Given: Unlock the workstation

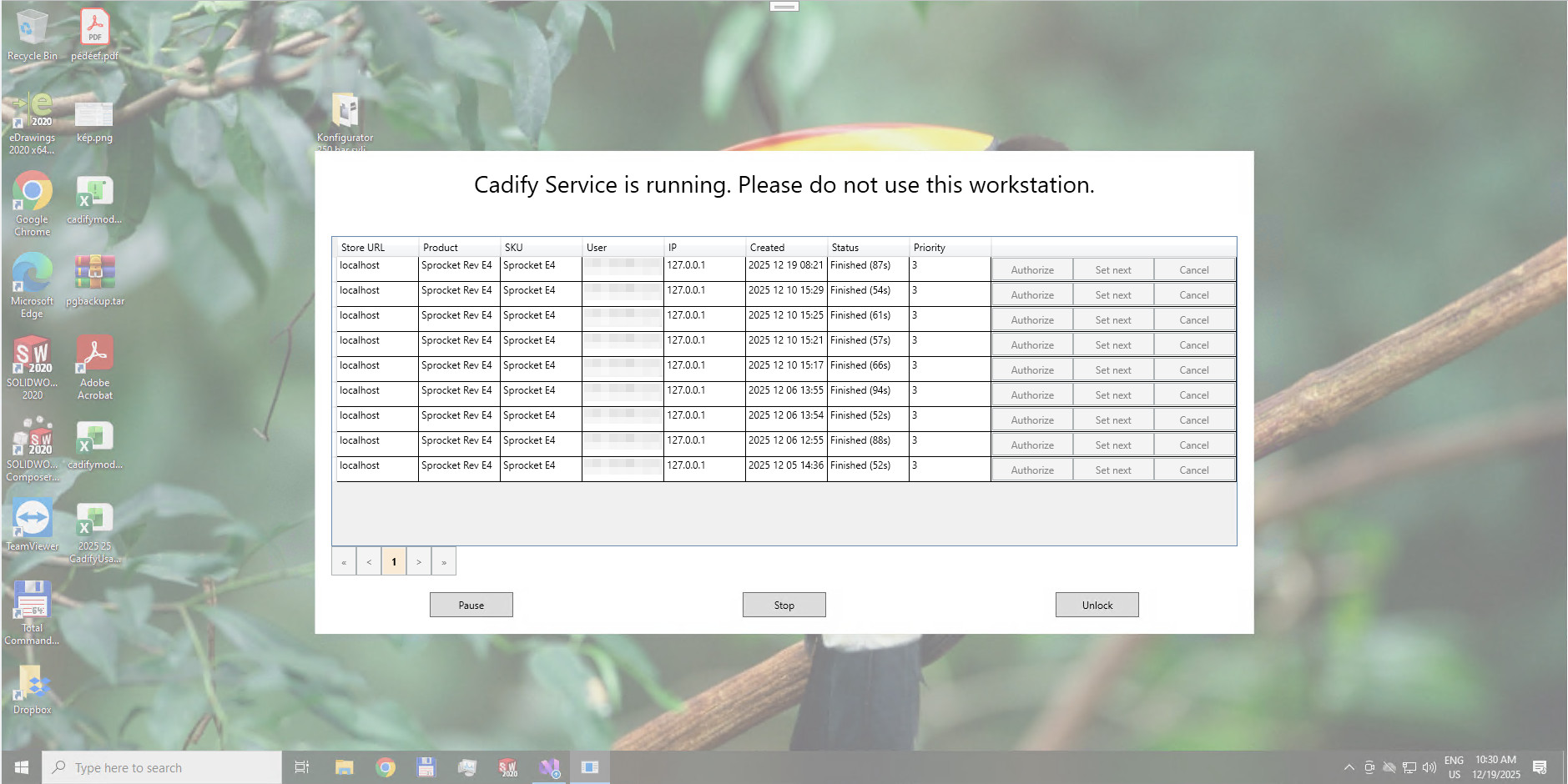Looking at the screenshot, I should click(1097, 604).
